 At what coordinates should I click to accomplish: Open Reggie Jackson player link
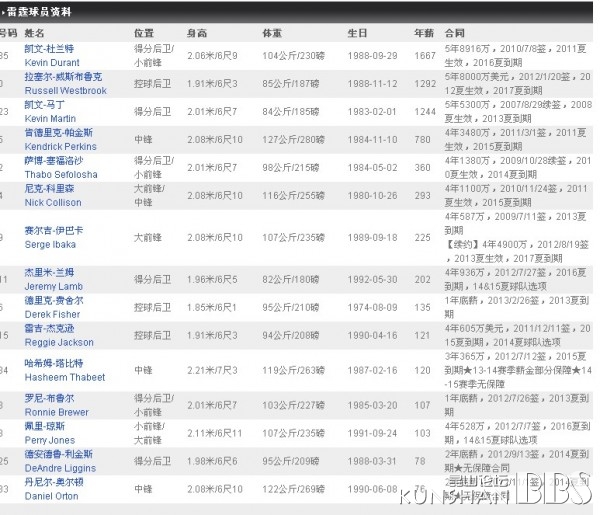click(x=59, y=342)
